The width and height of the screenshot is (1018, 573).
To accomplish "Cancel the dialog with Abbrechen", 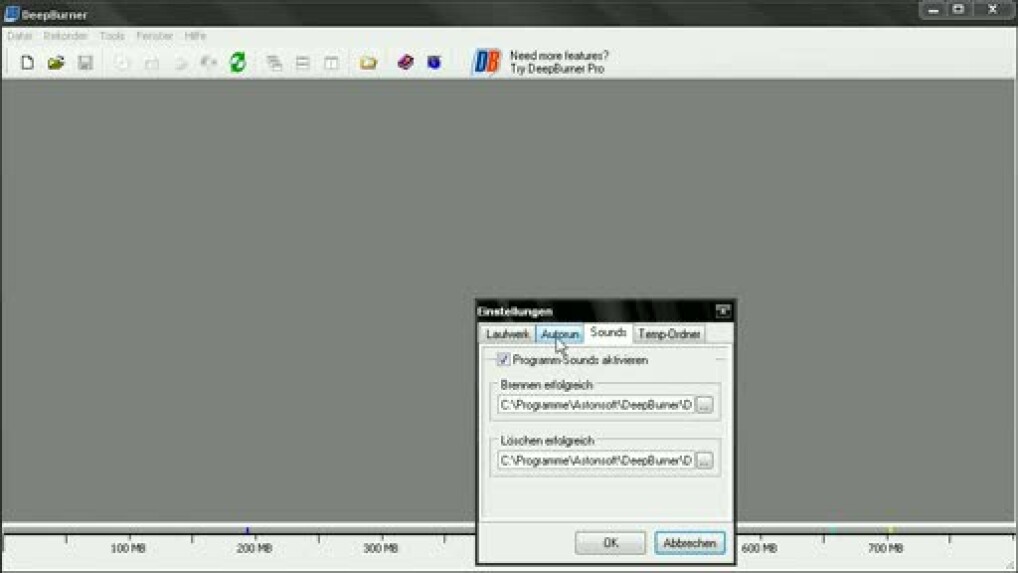I will [x=689, y=543].
